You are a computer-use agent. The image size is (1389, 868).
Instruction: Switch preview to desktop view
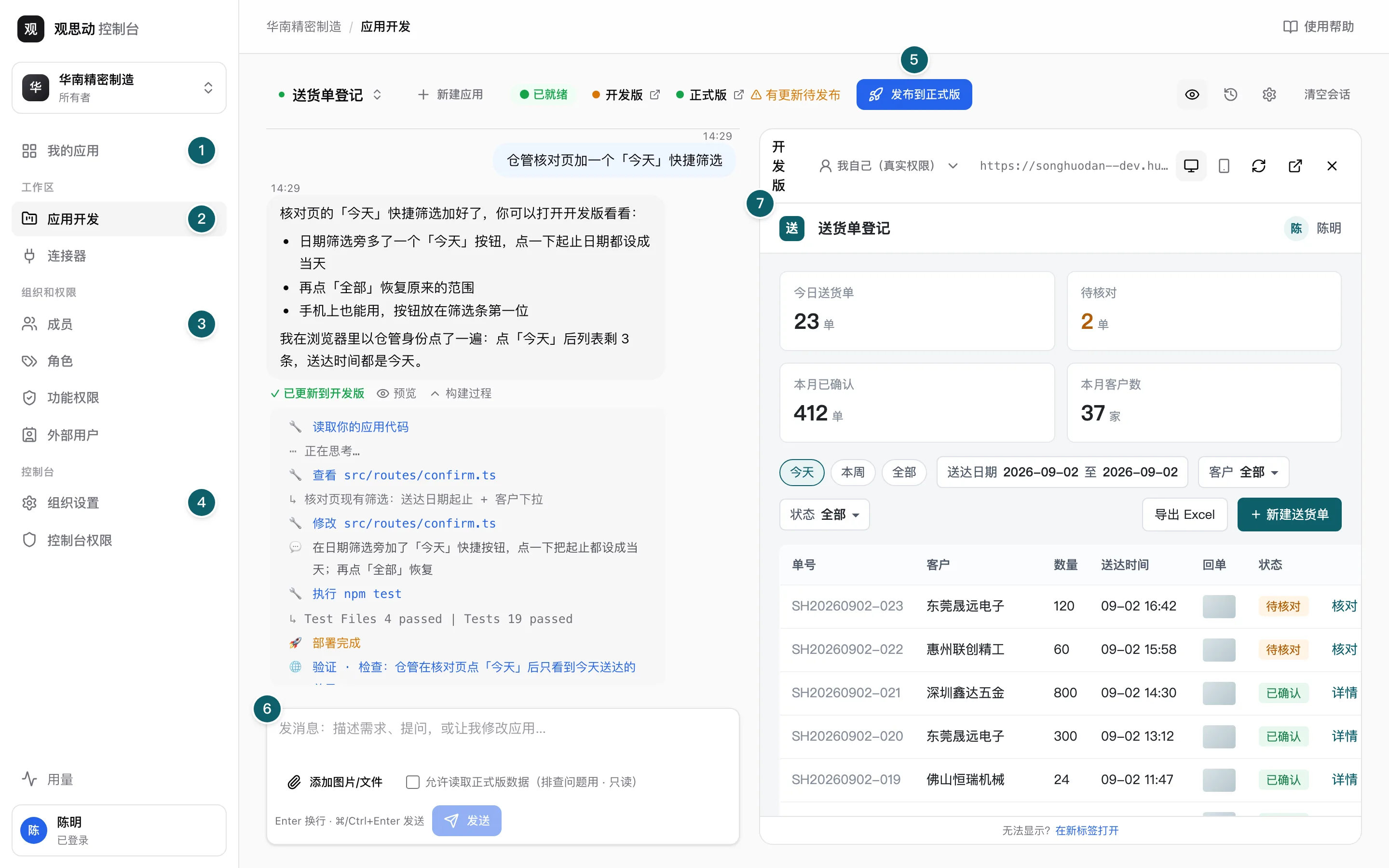pyautogui.click(x=1191, y=166)
